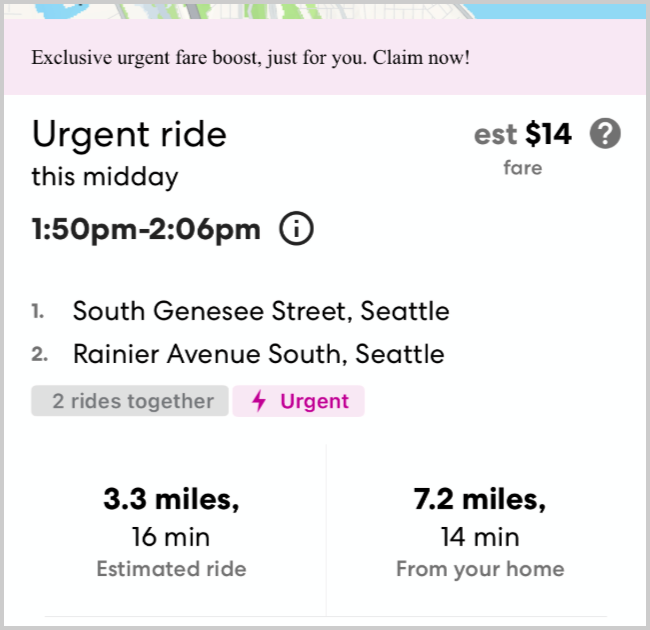Image resolution: width=650 pixels, height=630 pixels.
Task: Click the Estimated ride label
Action: point(171,569)
